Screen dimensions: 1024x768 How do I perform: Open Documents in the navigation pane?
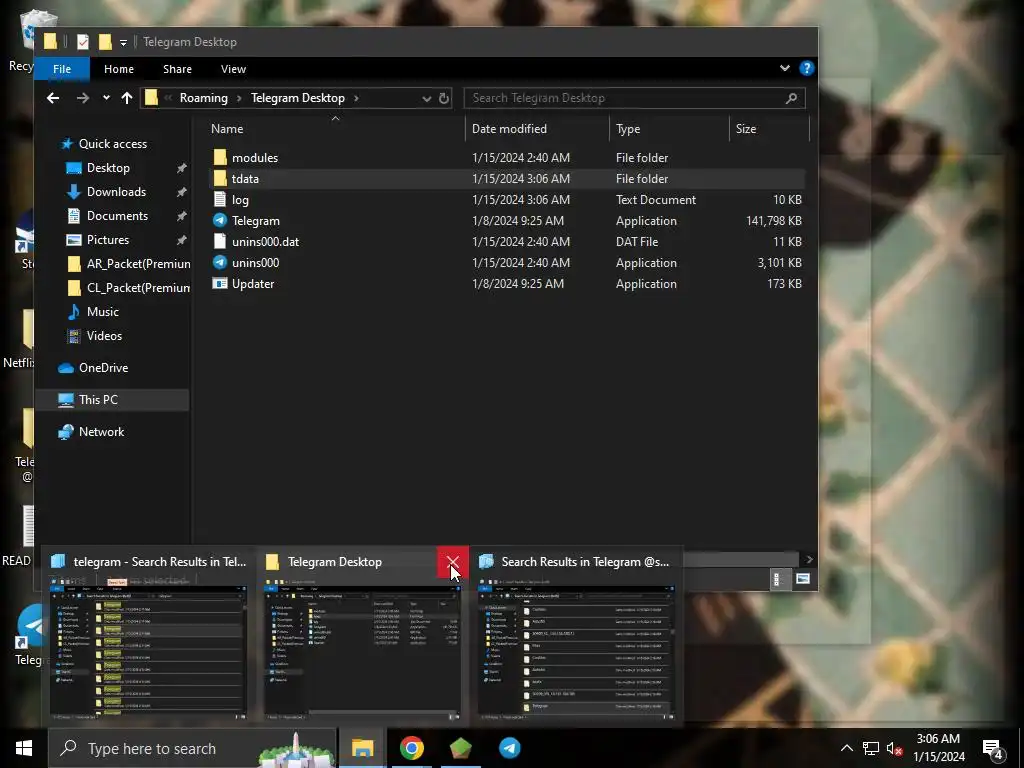tap(117, 216)
